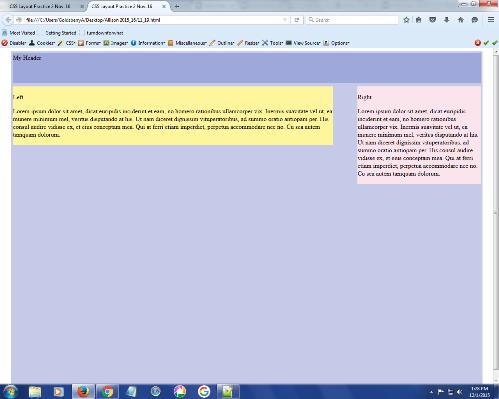Viewport: 499px width, 399px height.
Task: Open the CSS menu in Web Developer toolbar
Action: pos(66,43)
